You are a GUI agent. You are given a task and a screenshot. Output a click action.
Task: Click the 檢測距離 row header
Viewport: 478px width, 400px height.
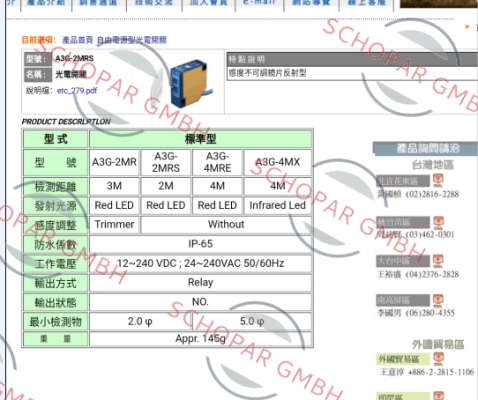pos(56,186)
